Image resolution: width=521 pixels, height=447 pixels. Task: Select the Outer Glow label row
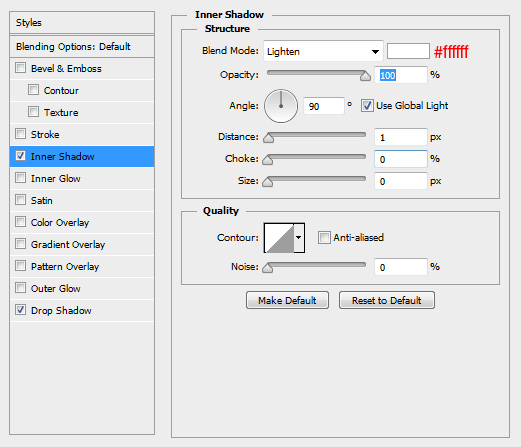pos(82,288)
